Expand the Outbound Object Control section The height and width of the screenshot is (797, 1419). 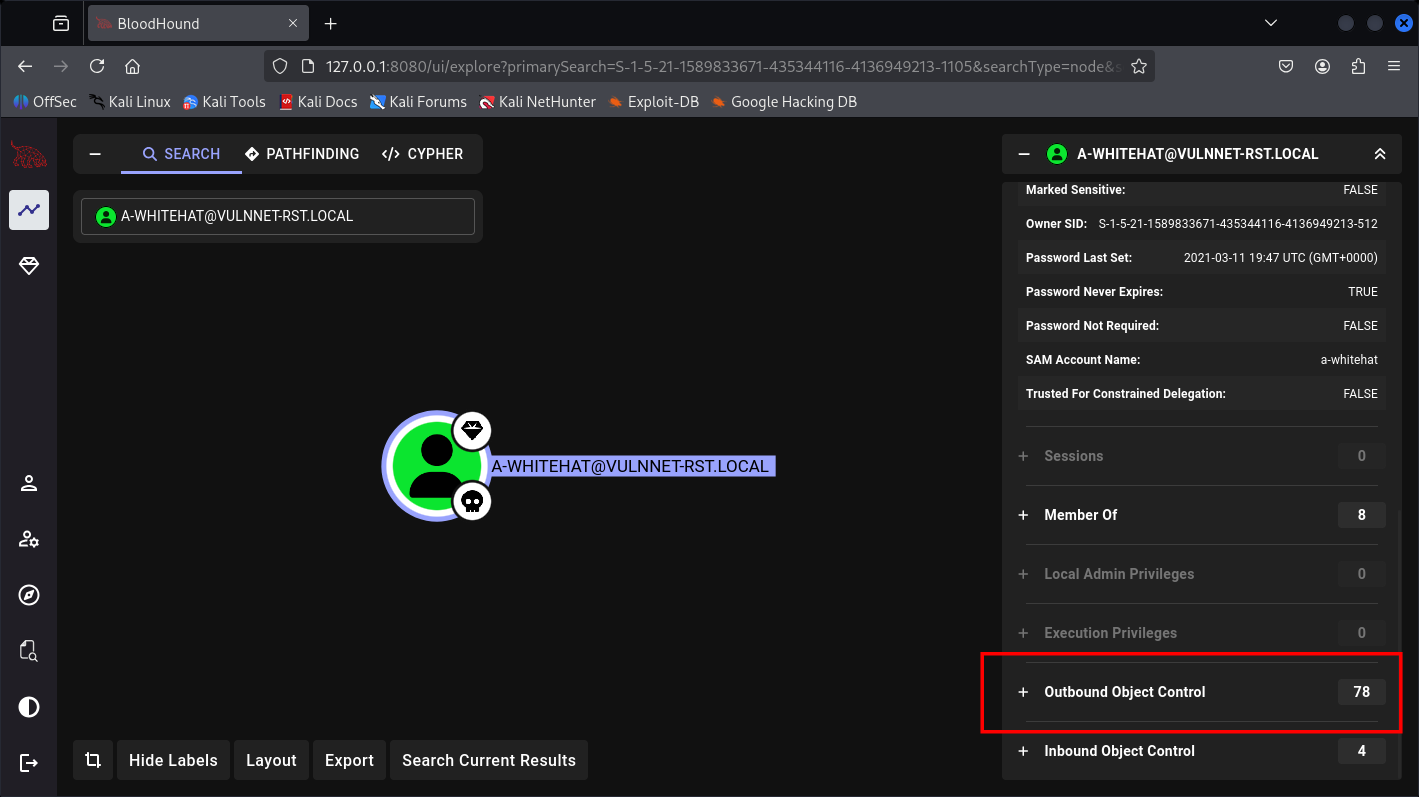1124,692
